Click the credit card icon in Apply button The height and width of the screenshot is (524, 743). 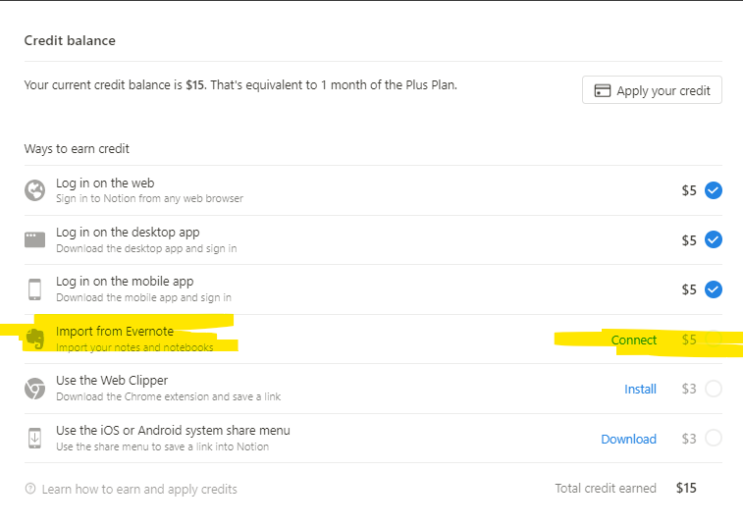click(x=602, y=90)
